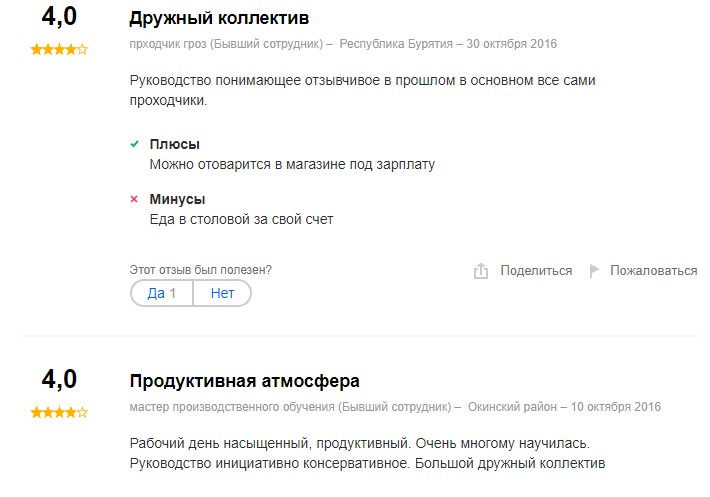The image size is (710, 497).
Task: Open review titled Продуктивная атмосфера
Action: point(245,381)
